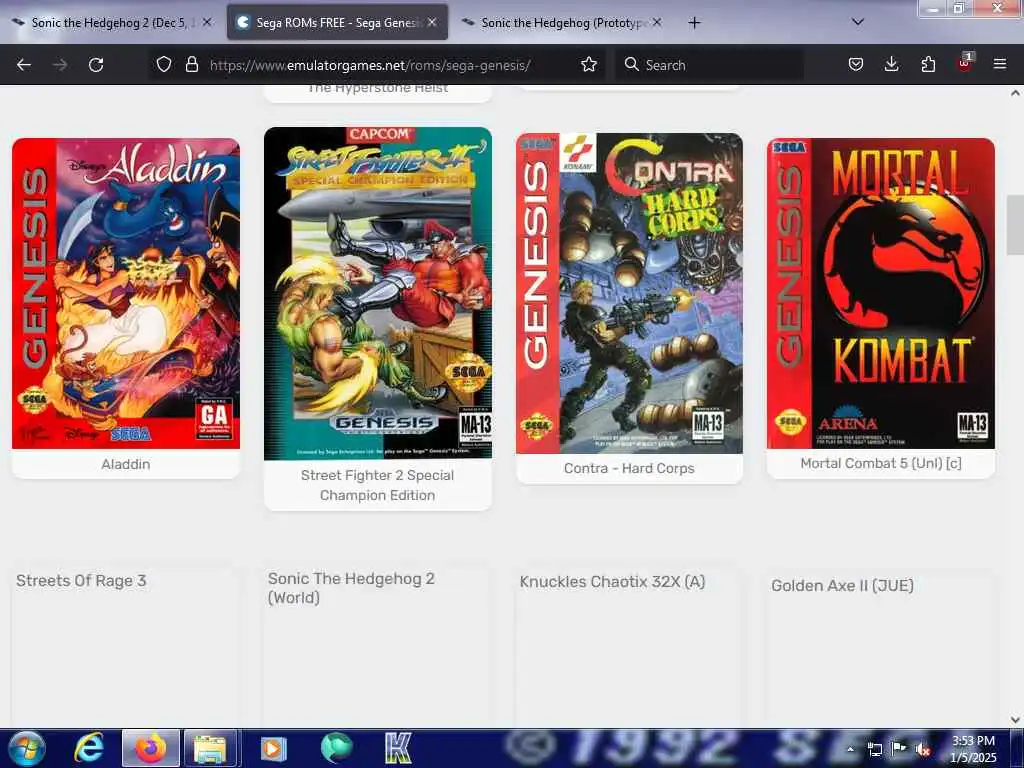
Task: Open a new tab with plus button
Action: point(694,23)
